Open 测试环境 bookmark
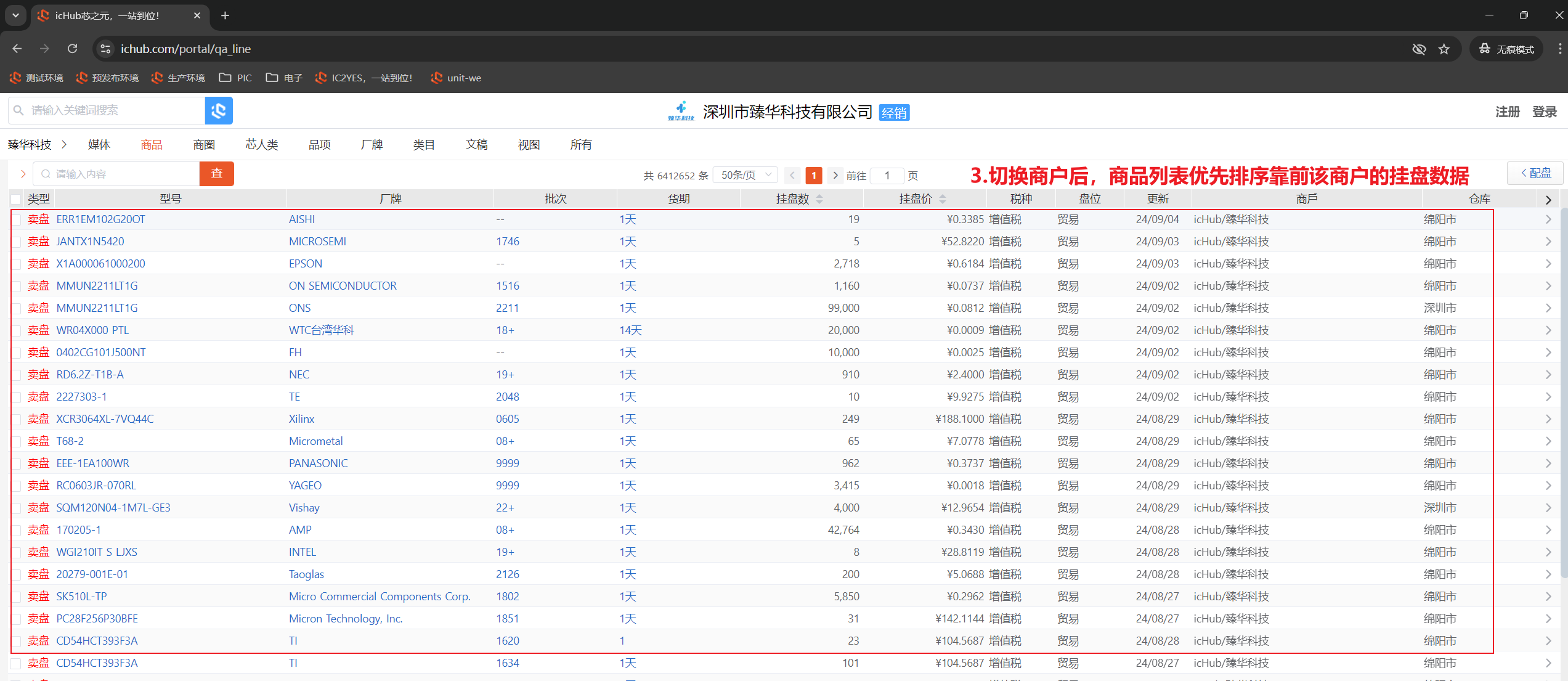Image resolution: width=1568 pixels, height=681 pixels. tap(36, 78)
